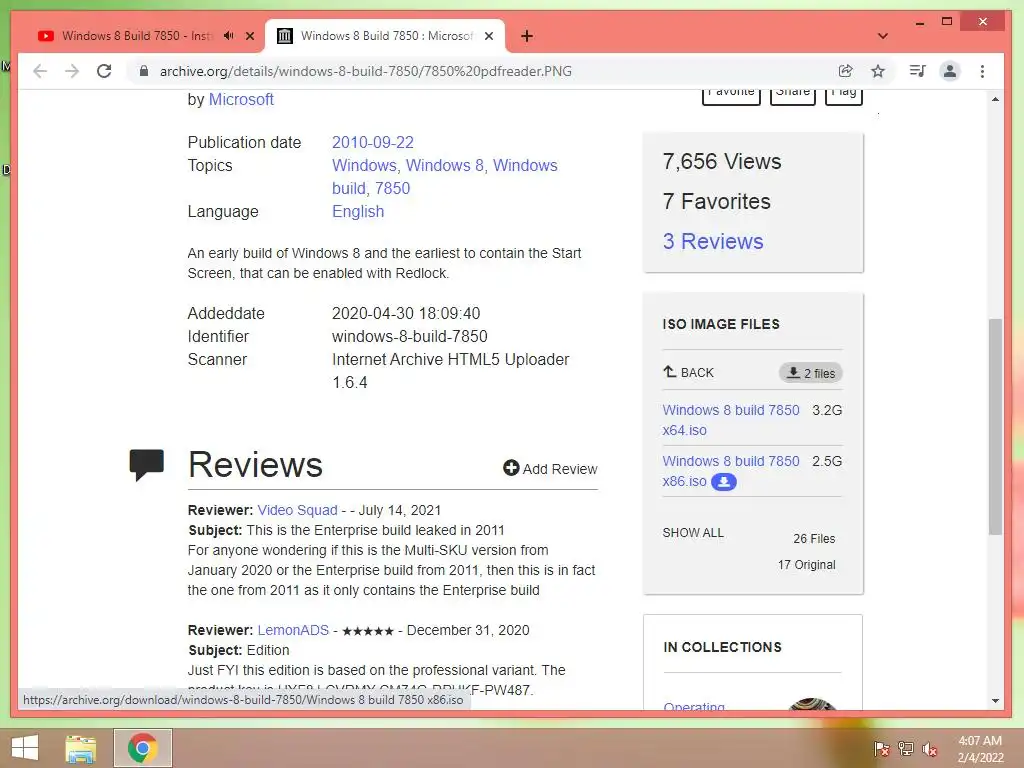This screenshot has height=768, width=1024.
Task: Open File Explorer from taskbar
Action: (81, 748)
